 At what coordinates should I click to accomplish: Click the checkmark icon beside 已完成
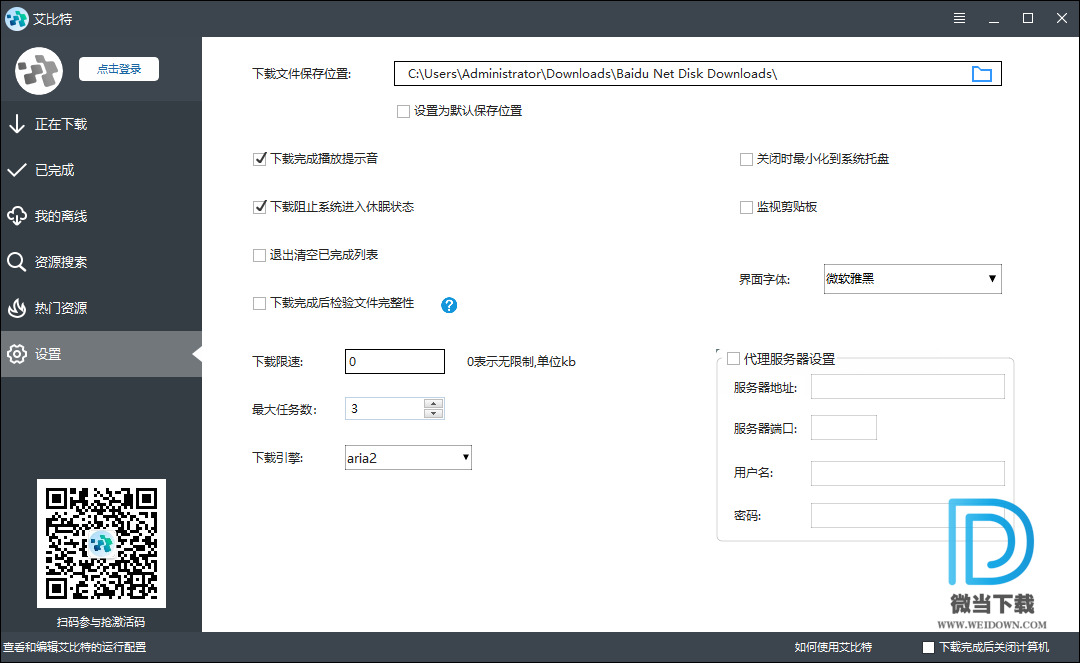pos(17,170)
